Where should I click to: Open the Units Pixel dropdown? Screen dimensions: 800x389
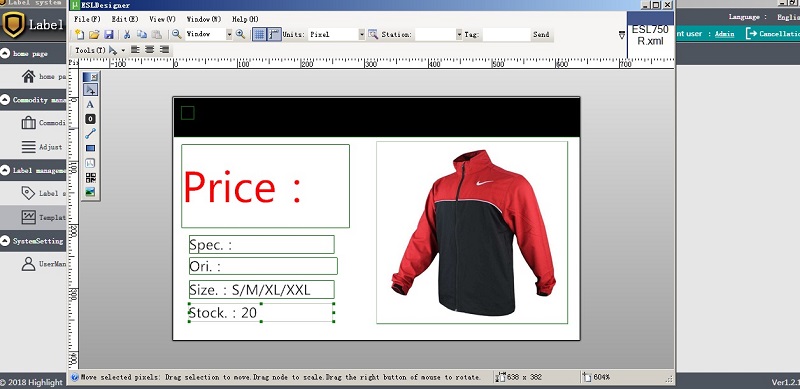coord(362,34)
